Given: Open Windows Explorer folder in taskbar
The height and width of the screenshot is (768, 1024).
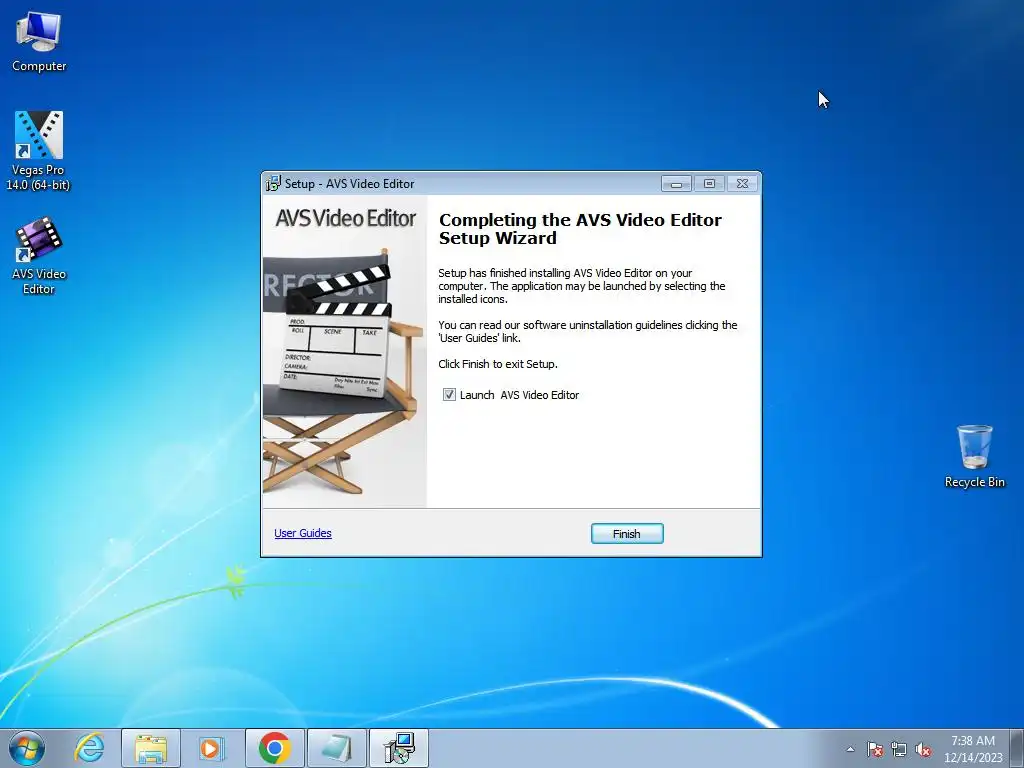Looking at the screenshot, I should pos(151,748).
